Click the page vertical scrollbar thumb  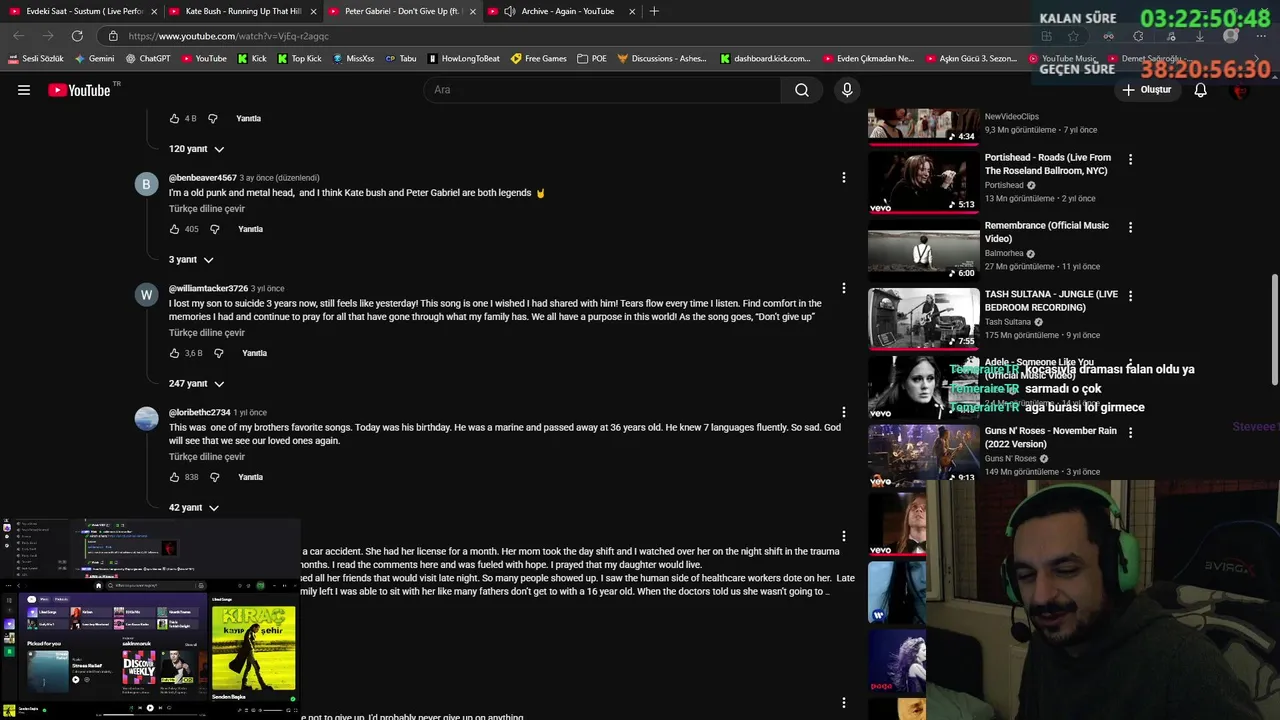coord(1274,330)
